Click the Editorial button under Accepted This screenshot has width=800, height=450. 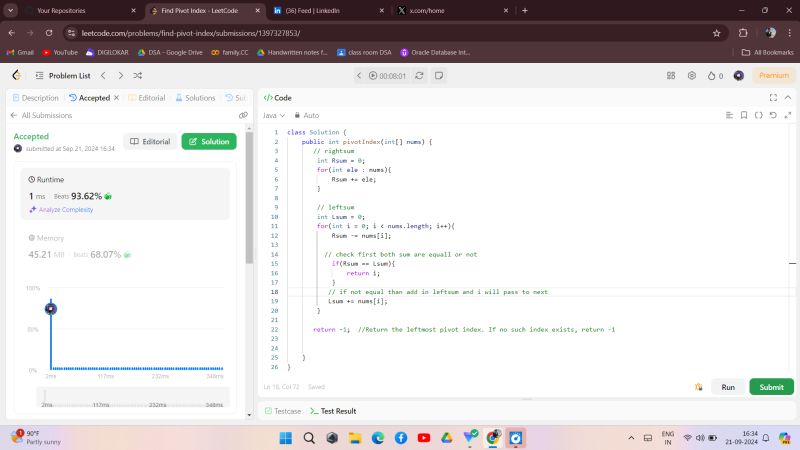pos(150,141)
